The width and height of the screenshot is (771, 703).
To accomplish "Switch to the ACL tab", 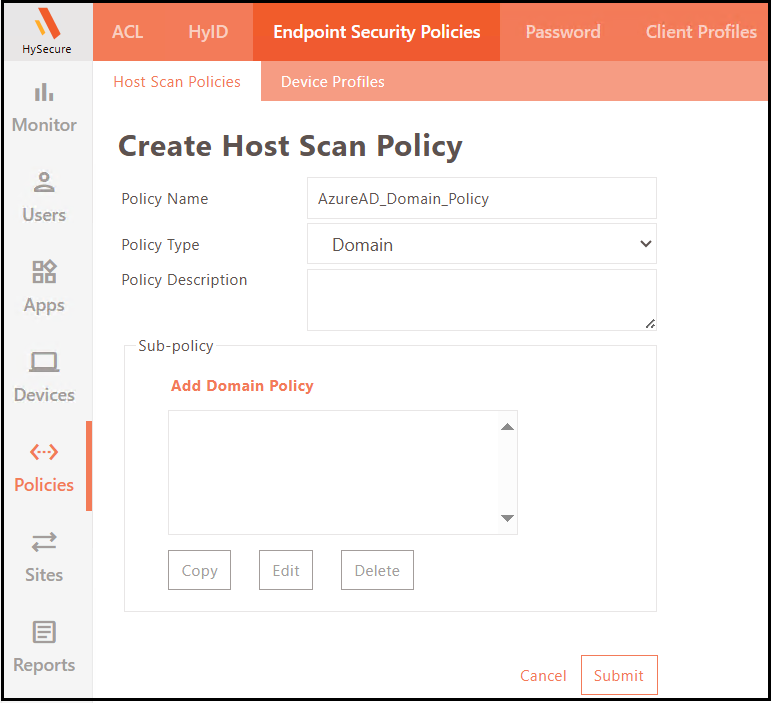I will [128, 31].
